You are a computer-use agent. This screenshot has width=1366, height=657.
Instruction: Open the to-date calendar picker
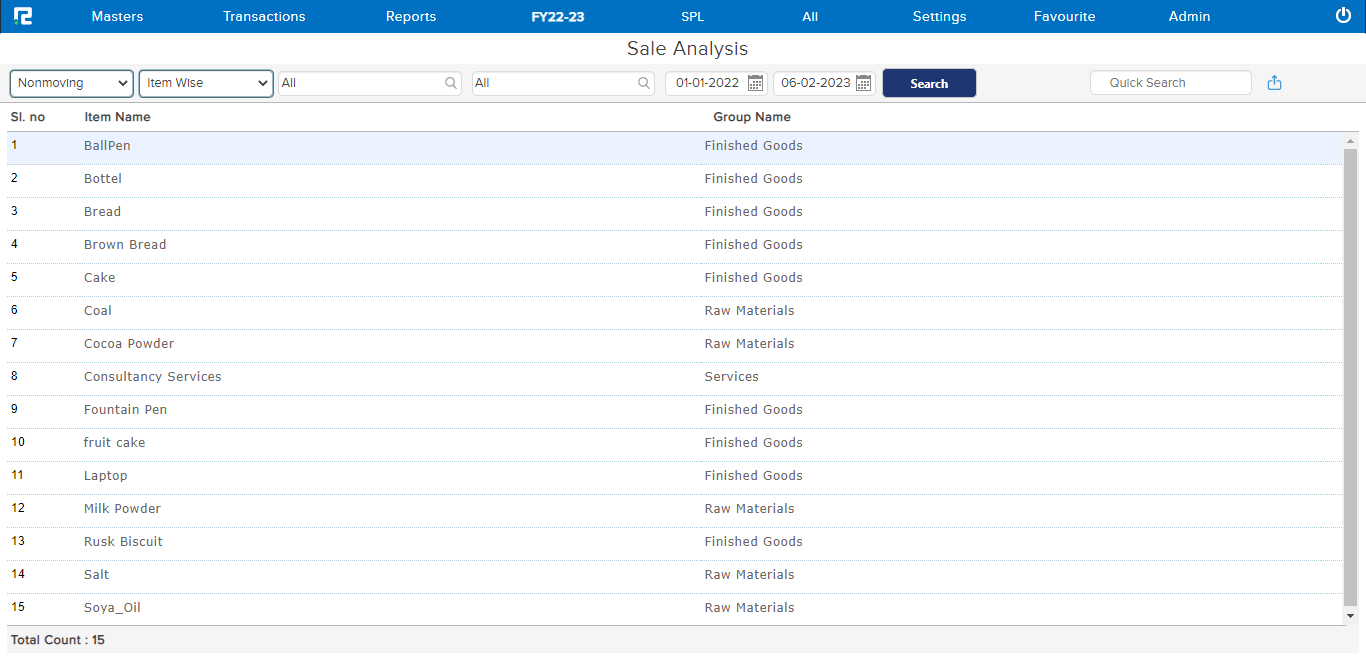864,83
